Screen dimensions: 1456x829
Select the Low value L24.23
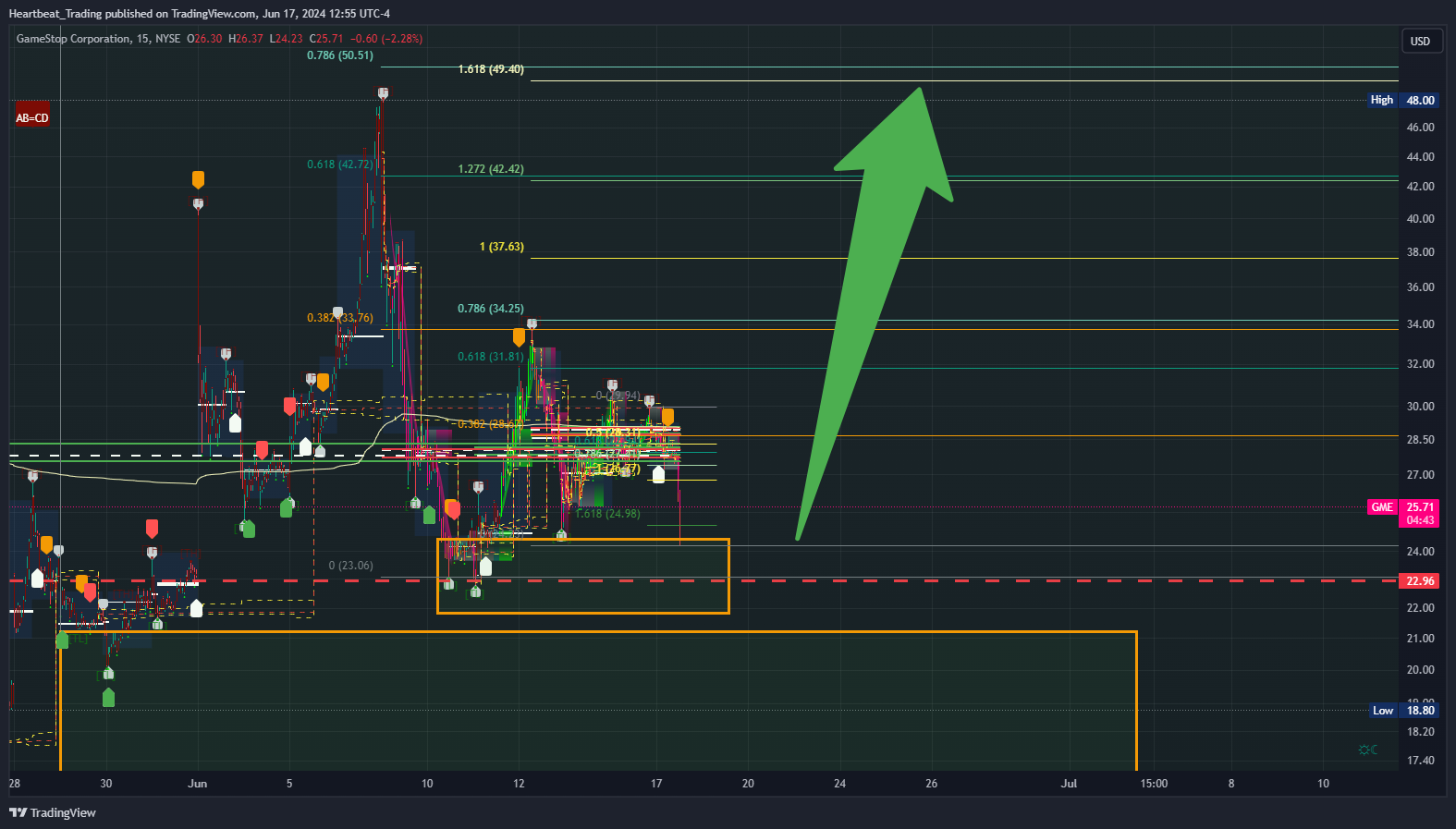click(x=286, y=39)
